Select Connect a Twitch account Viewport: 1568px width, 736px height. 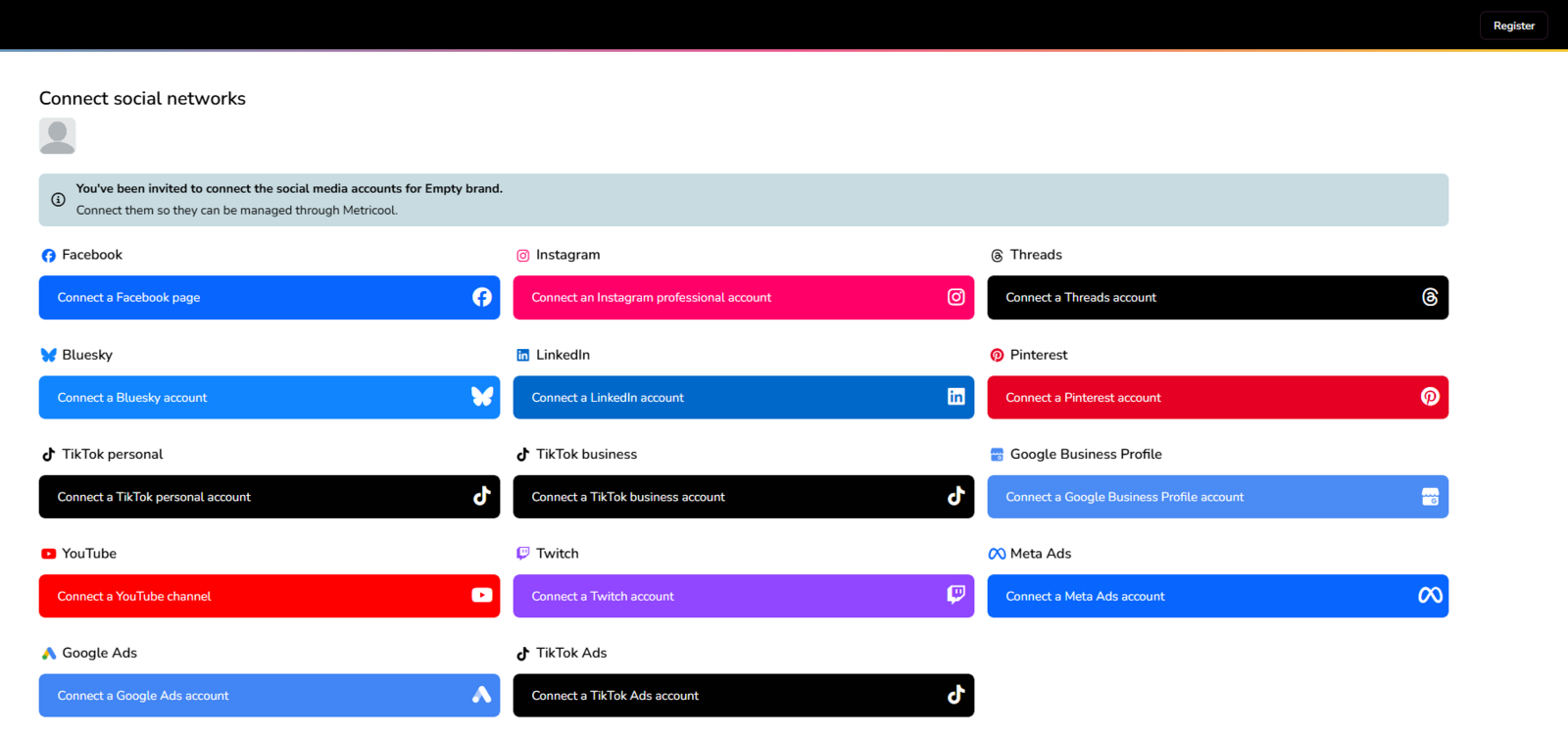744,596
